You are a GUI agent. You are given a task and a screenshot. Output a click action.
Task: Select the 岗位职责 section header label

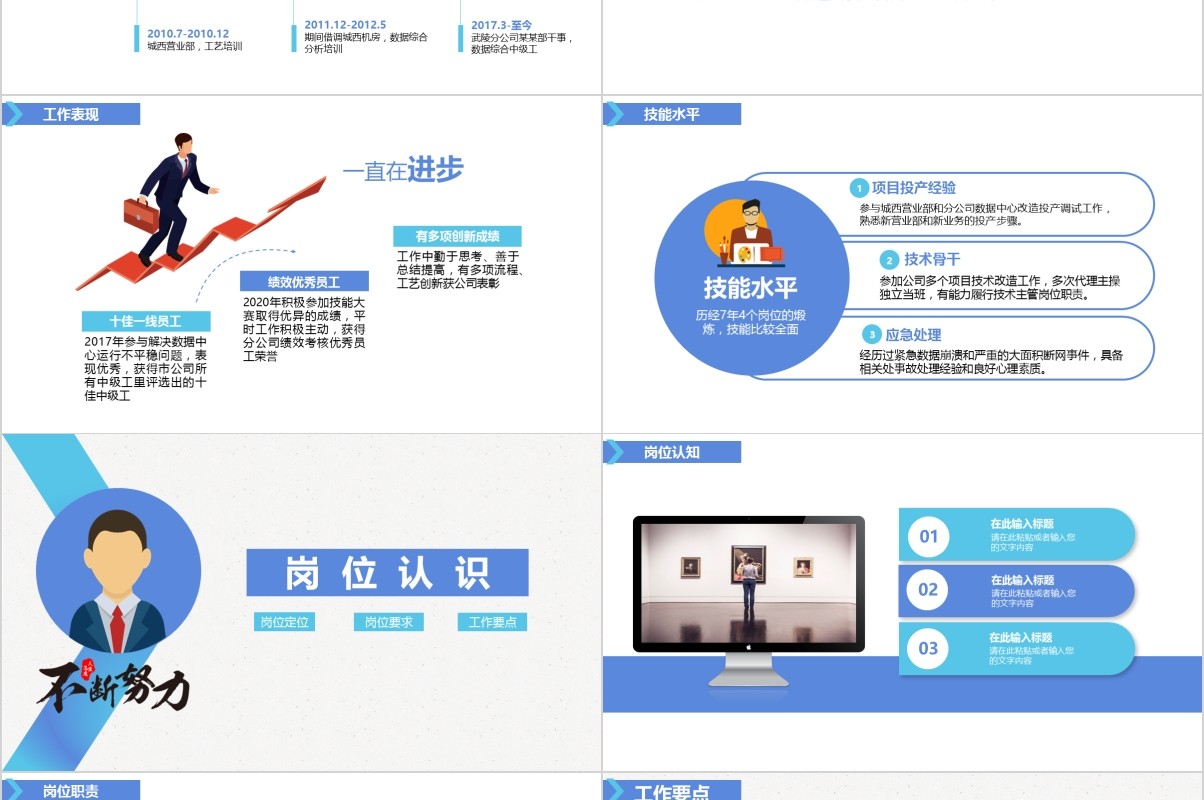(71, 790)
